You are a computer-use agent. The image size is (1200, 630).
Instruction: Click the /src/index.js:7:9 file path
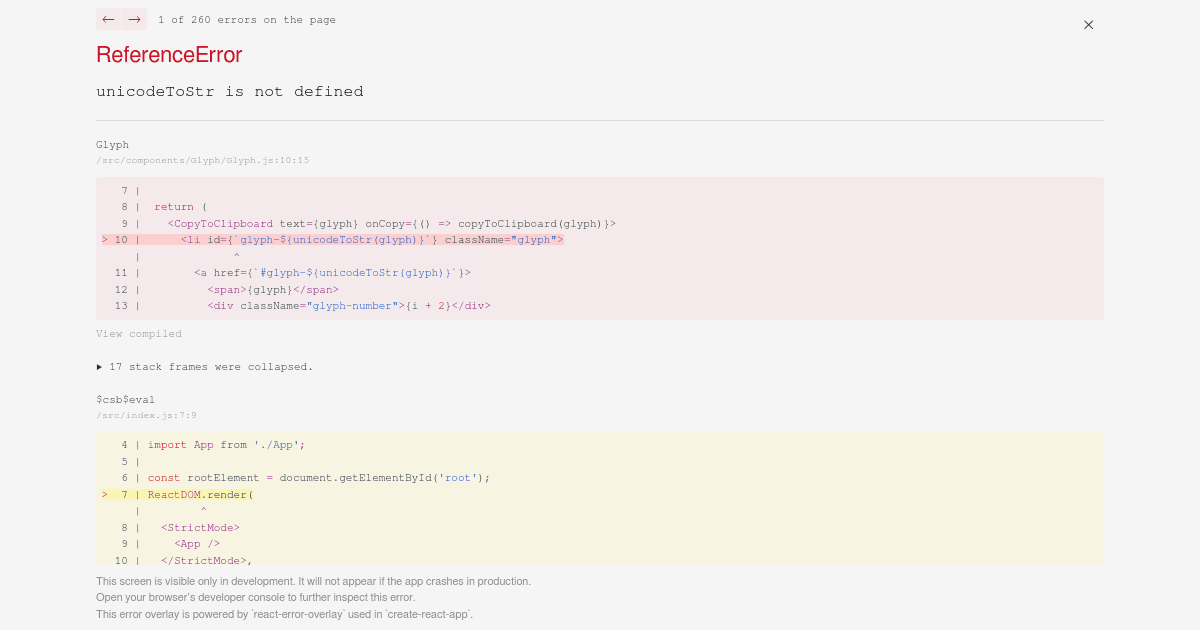tap(146, 415)
